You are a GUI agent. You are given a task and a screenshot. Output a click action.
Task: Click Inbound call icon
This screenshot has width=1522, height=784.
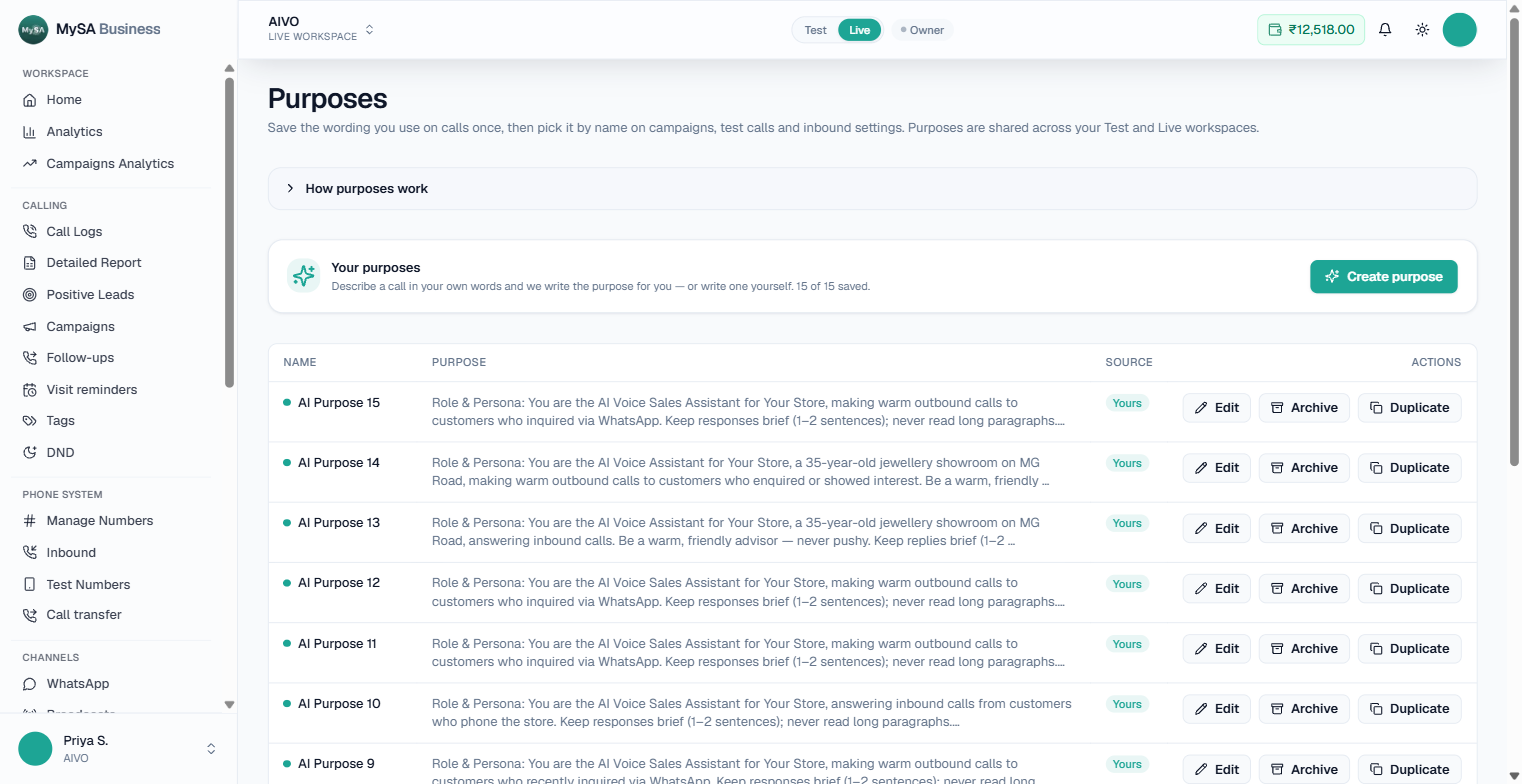click(x=29, y=553)
